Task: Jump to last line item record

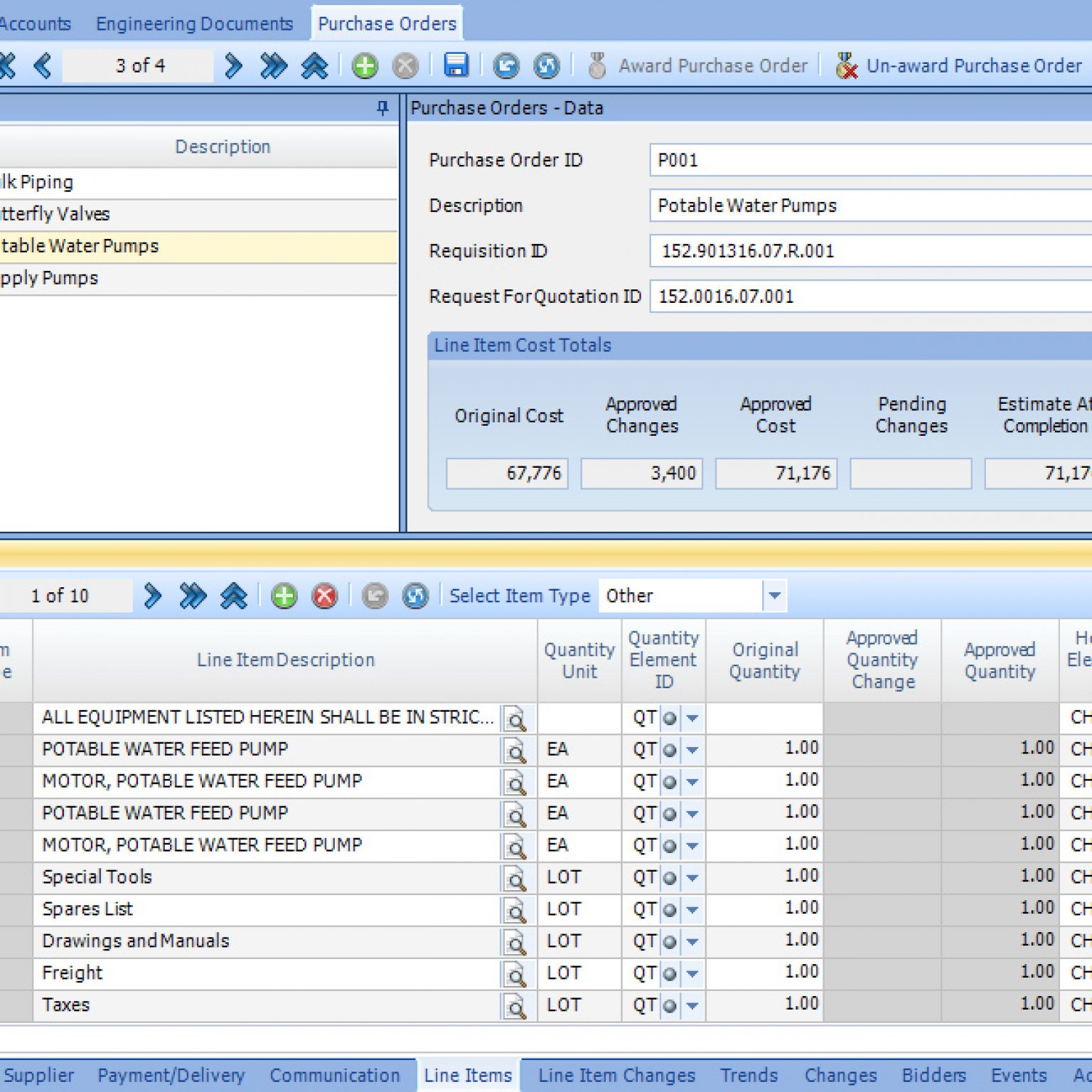Action: [193, 596]
